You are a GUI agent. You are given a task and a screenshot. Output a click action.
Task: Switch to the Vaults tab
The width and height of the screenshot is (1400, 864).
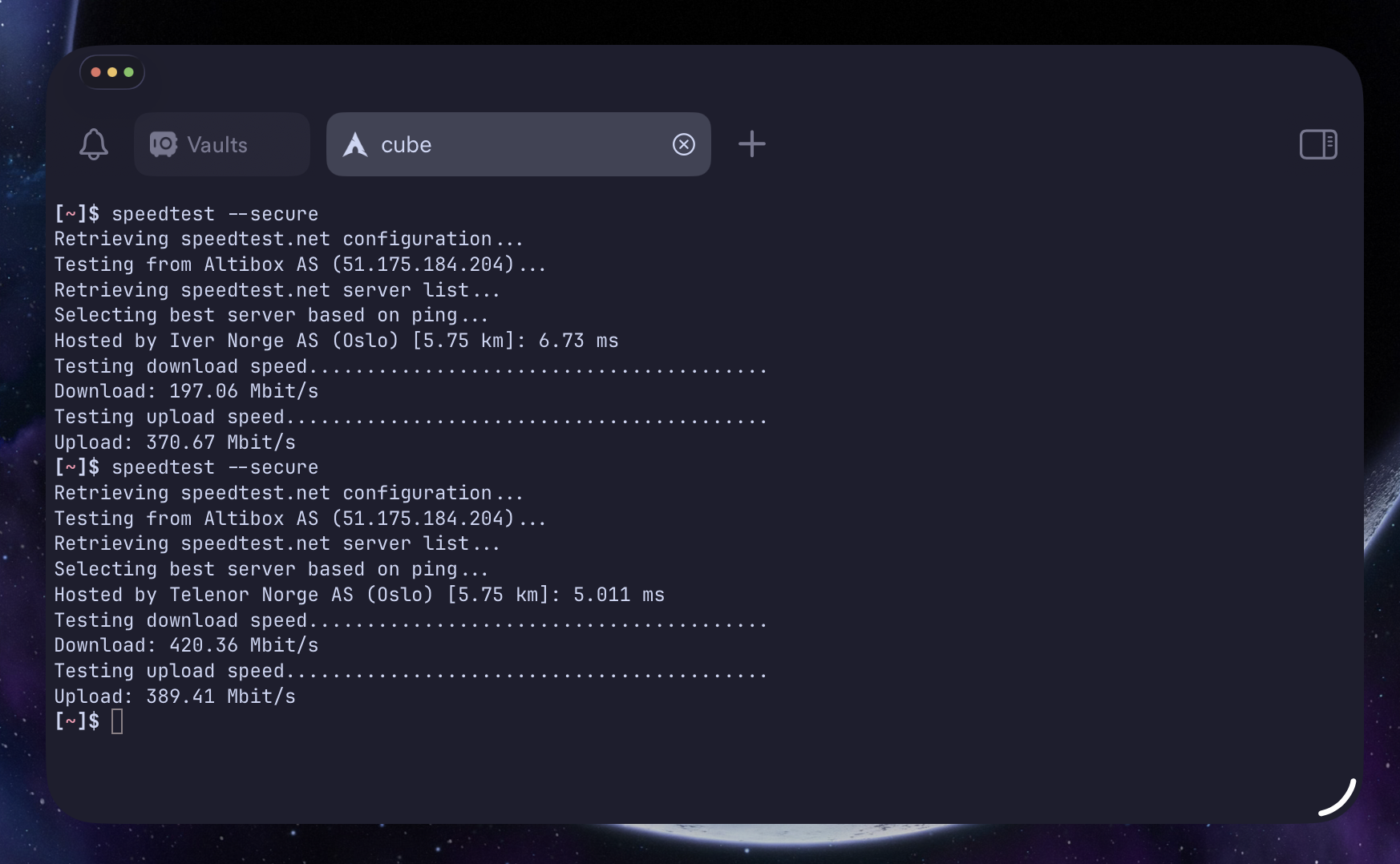click(221, 144)
